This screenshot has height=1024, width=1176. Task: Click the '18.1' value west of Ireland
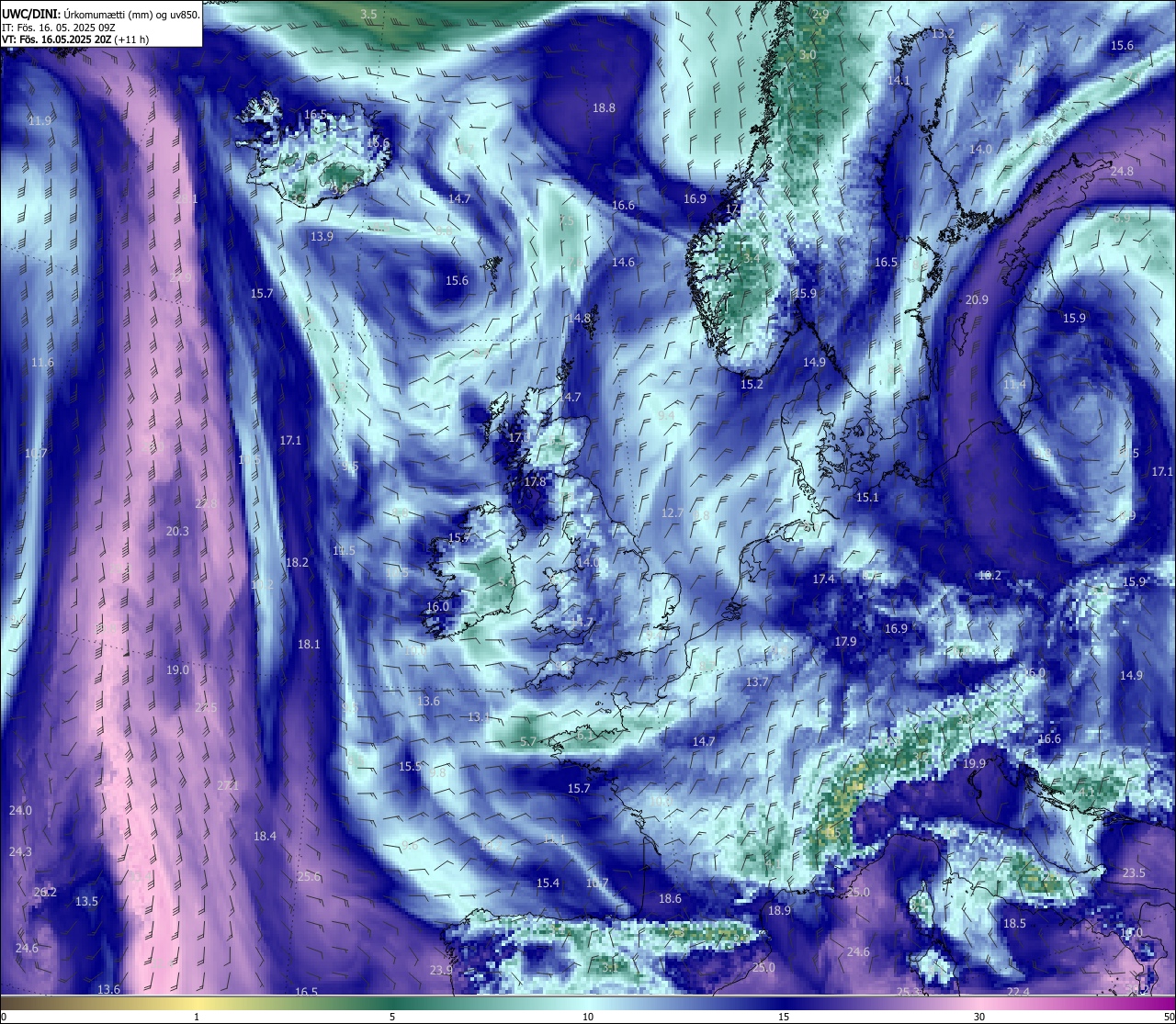point(309,644)
